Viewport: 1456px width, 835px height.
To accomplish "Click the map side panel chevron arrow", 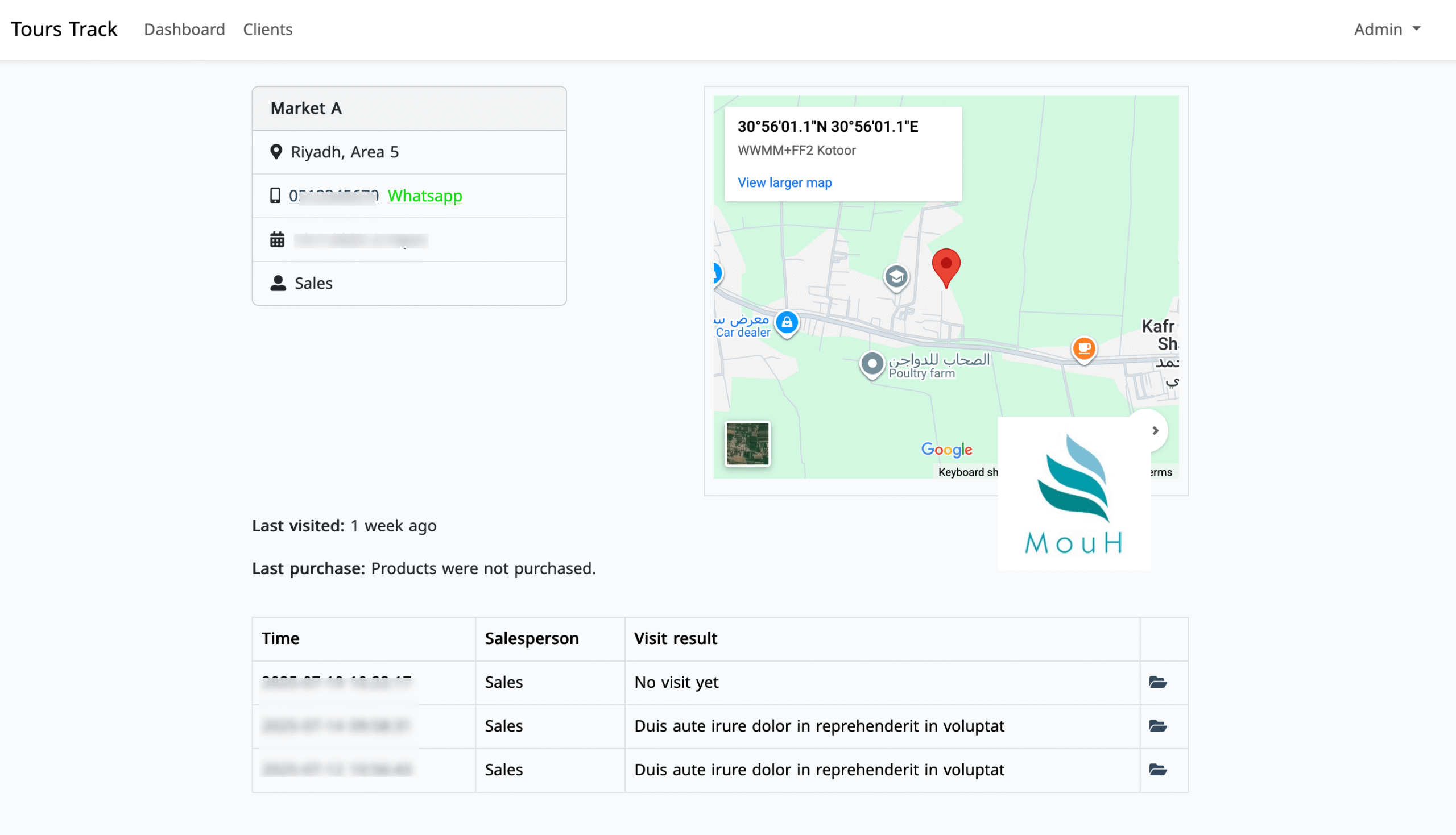I will [1155, 431].
